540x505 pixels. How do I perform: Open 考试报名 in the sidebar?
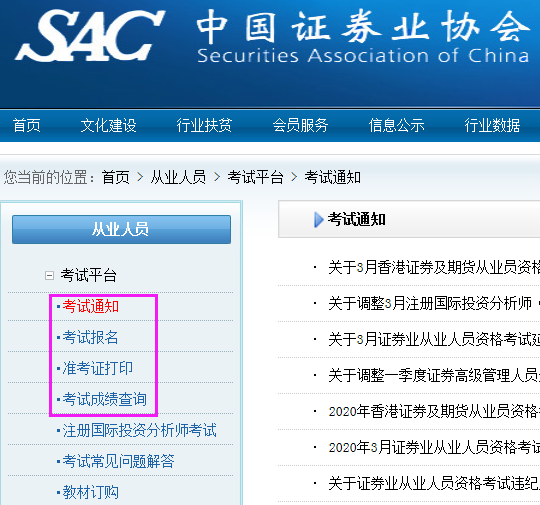(x=91, y=337)
